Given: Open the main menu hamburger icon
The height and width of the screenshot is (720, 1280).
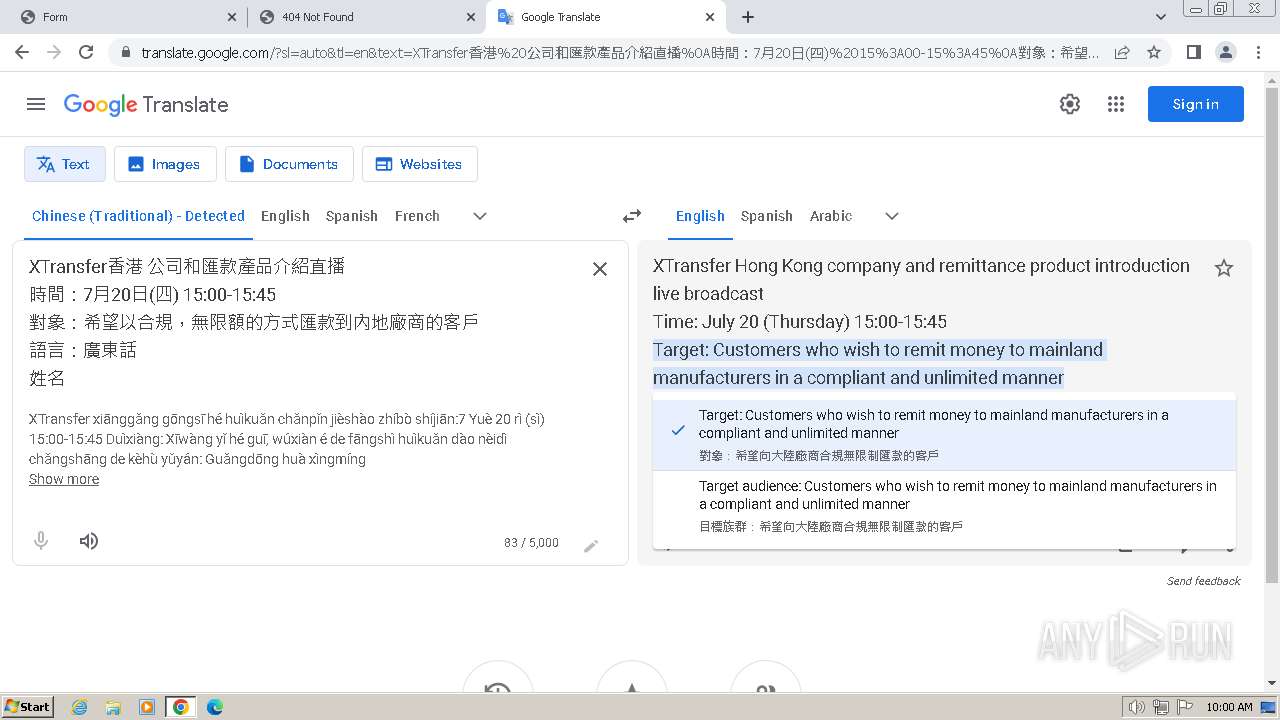Looking at the screenshot, I should (x=36, y=104).
